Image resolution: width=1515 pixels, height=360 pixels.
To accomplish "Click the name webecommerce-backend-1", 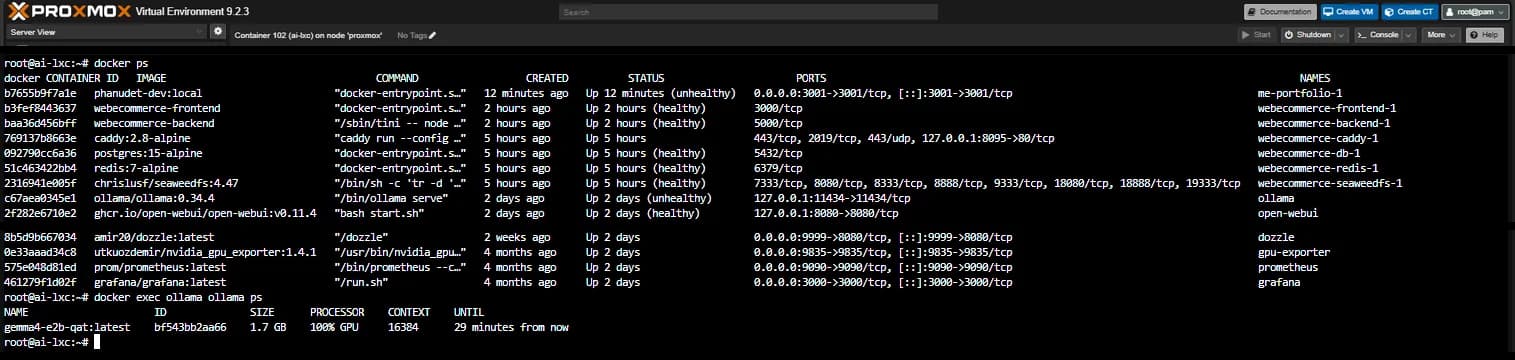I will [x=1324, y=123].
